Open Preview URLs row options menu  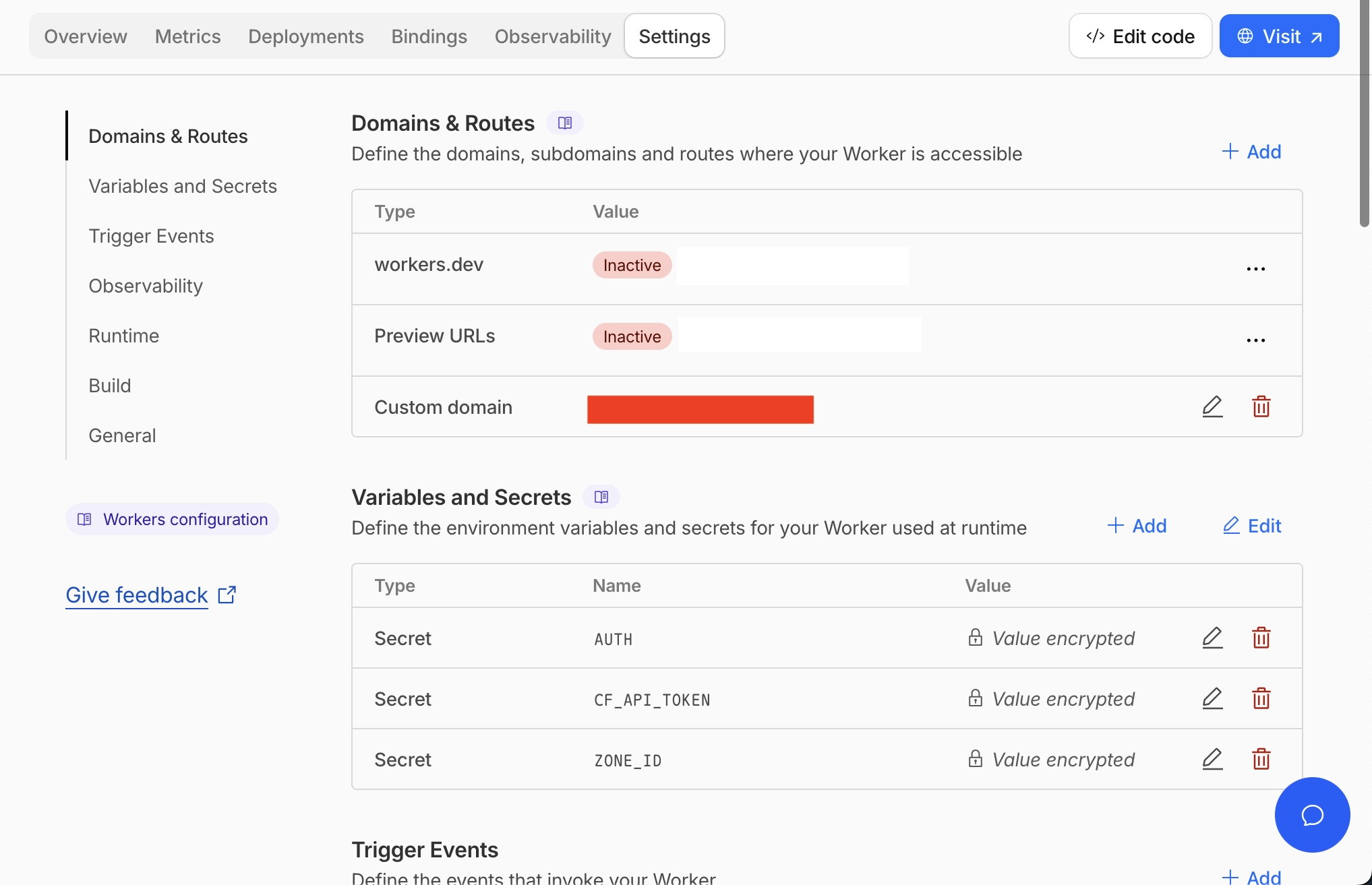click(1255, 340)
